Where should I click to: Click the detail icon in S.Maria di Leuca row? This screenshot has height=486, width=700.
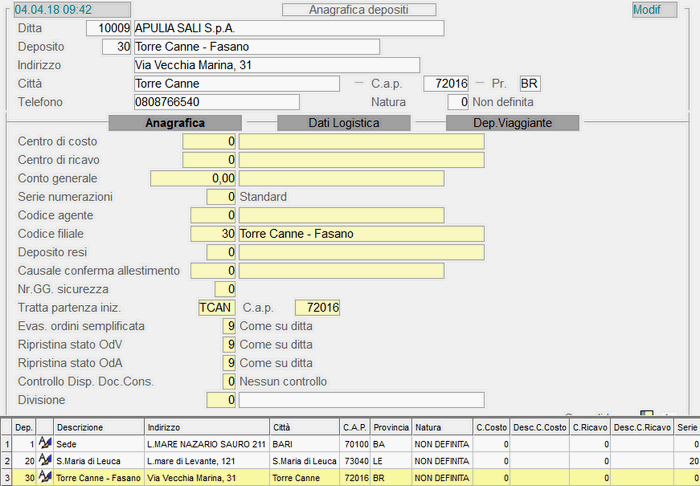click(45, 461)
